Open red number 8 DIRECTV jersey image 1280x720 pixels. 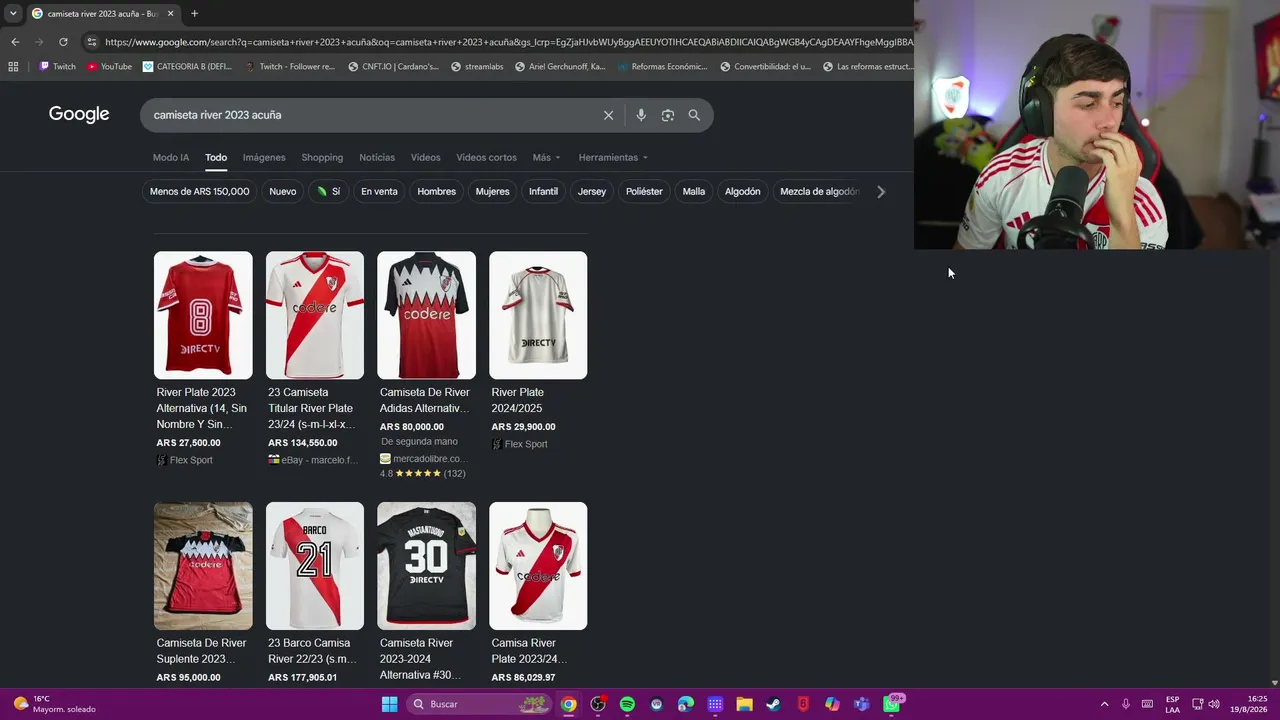[203, 315]
